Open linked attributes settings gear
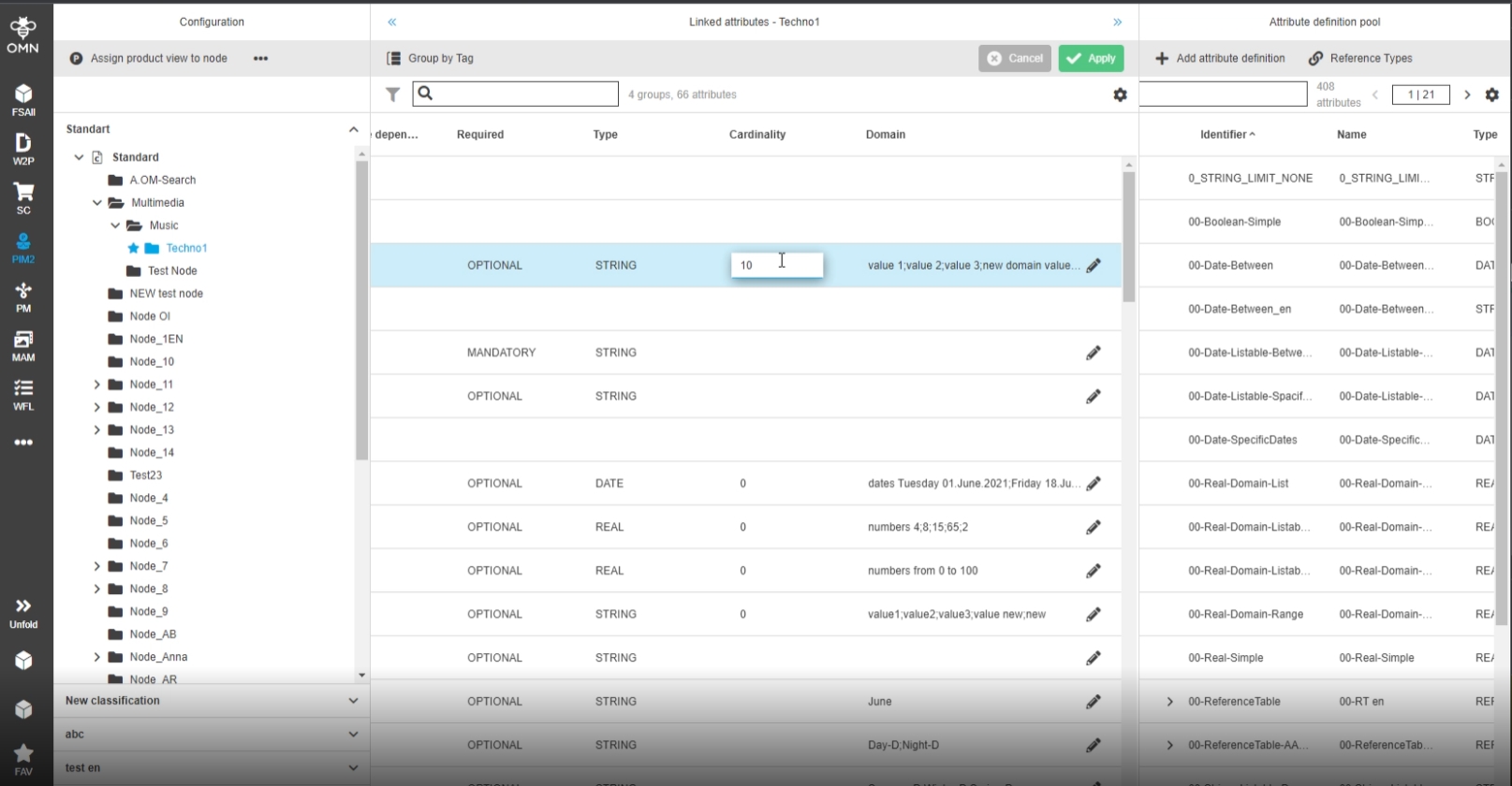Viewport: 1512px width, 786px height. 1120,95
